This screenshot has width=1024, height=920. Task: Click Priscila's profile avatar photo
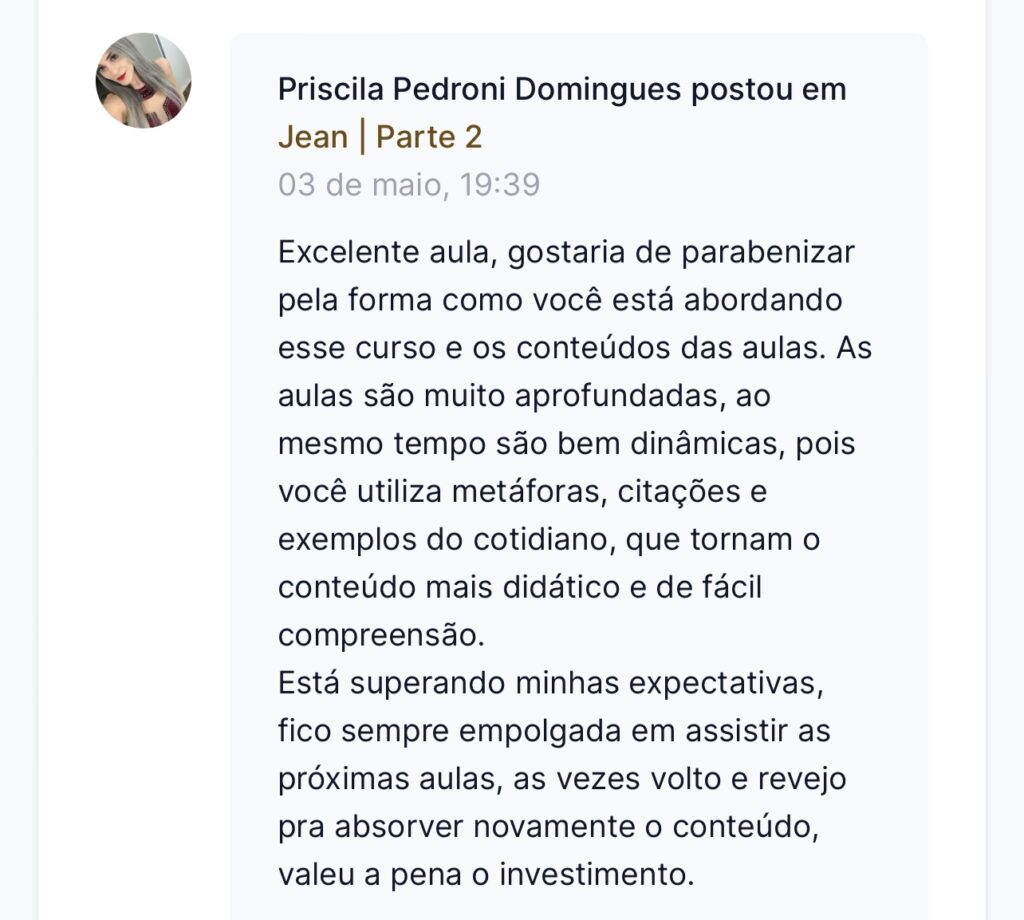pos(143,81)
